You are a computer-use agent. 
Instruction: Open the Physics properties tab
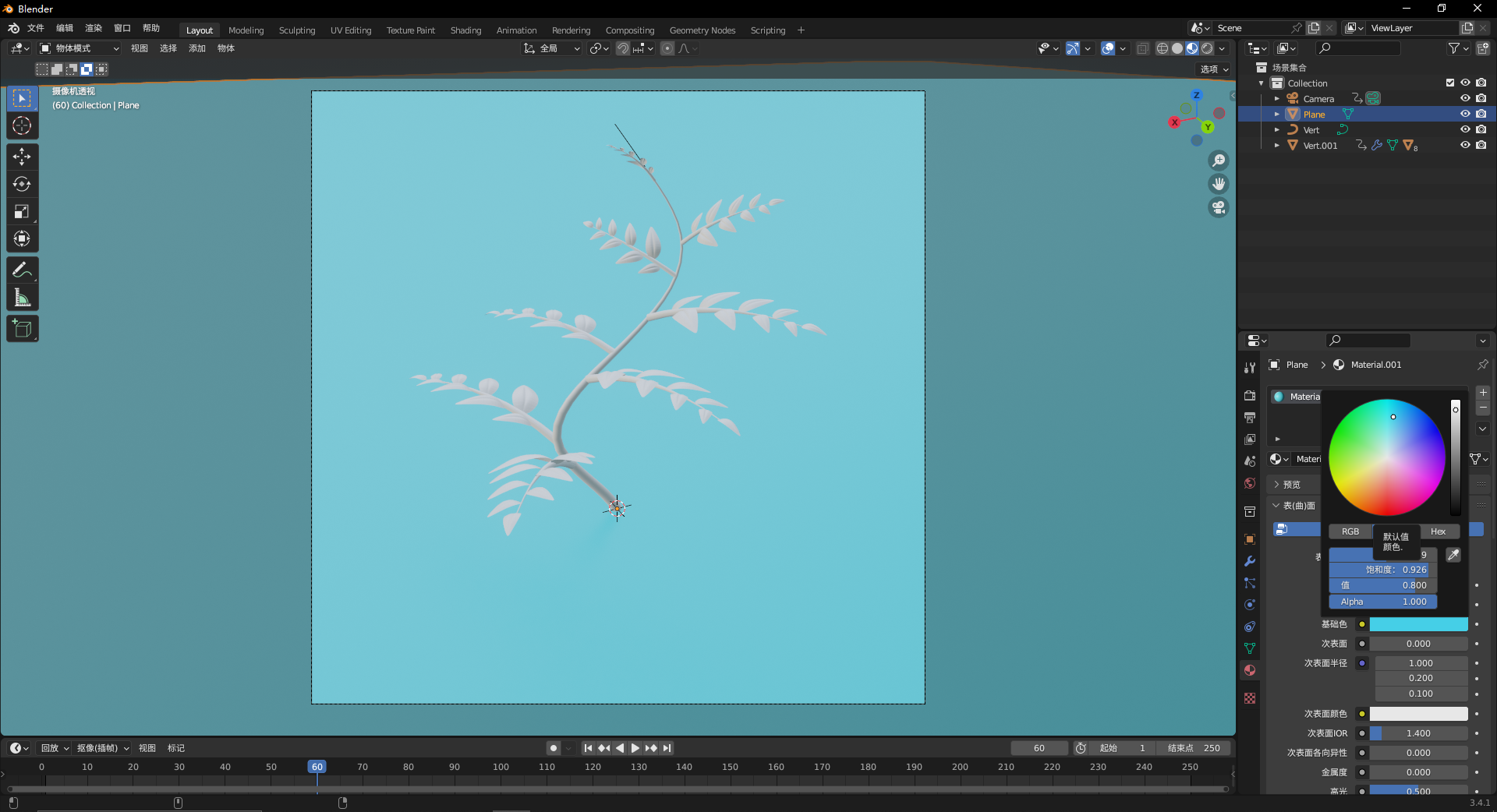coord(1250,605)
